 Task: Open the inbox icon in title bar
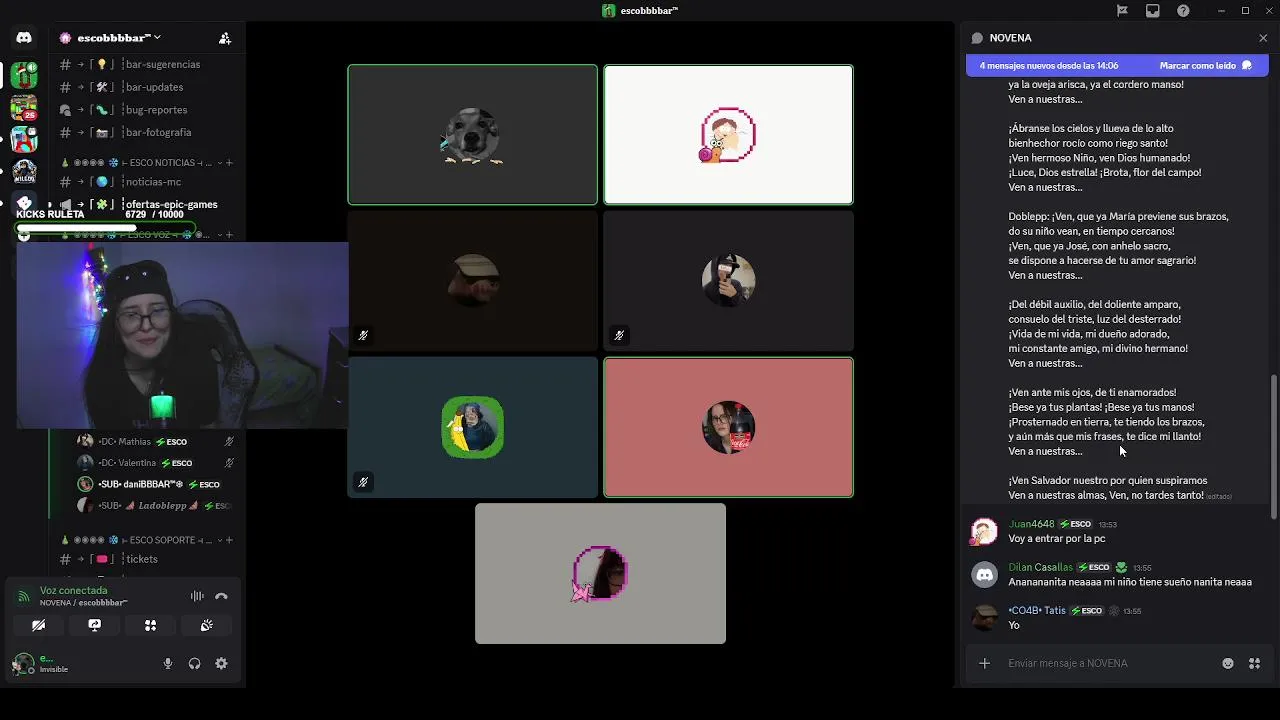(1153, 11)
